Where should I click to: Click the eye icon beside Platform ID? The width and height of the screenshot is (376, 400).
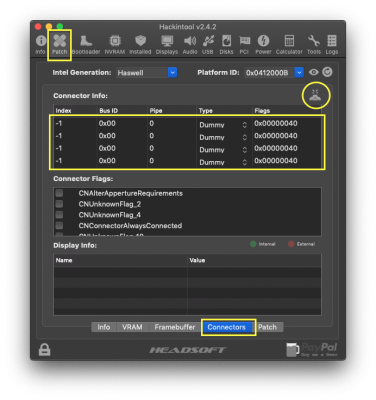(x=314, y=72)
